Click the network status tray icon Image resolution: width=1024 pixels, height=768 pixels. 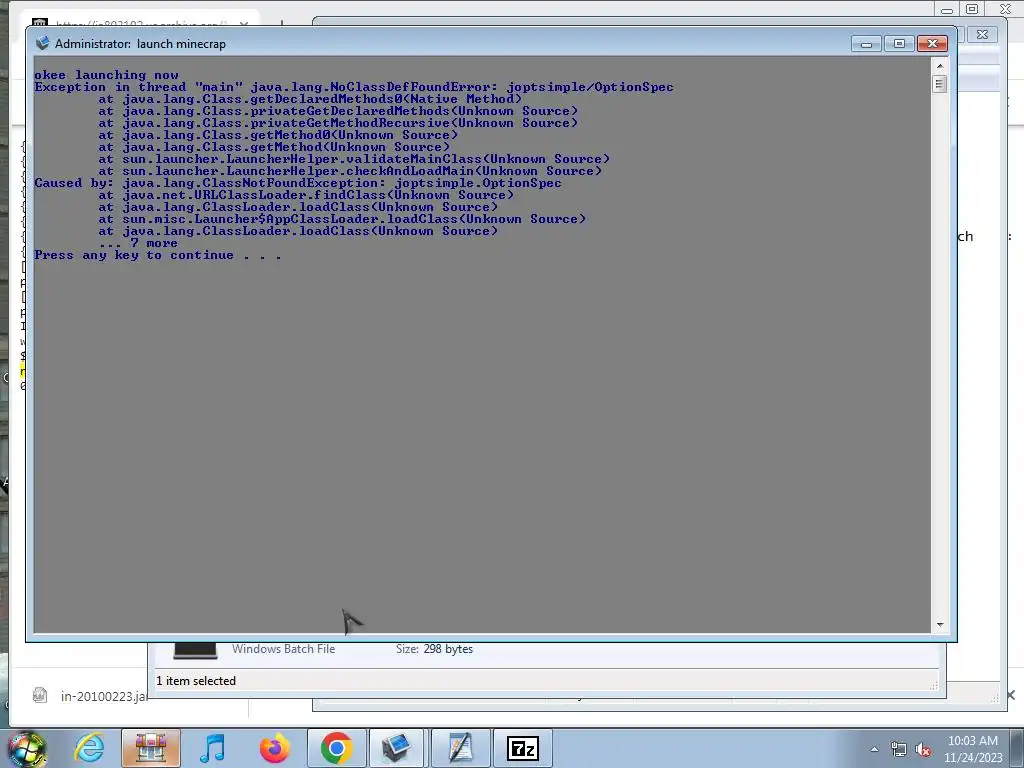(x=899, y=749)
